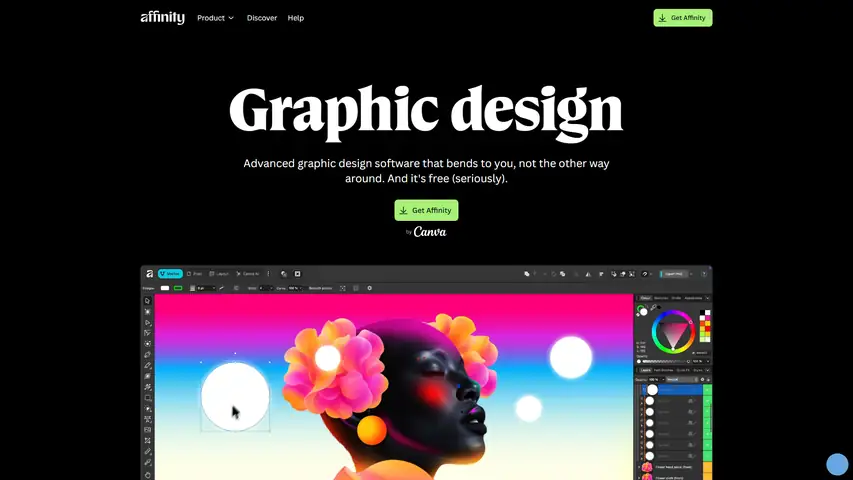This screenshot has width=853, height=480.
Task: Open the blue chat bubble at bottom-right corner
Action: pos(837,464)
